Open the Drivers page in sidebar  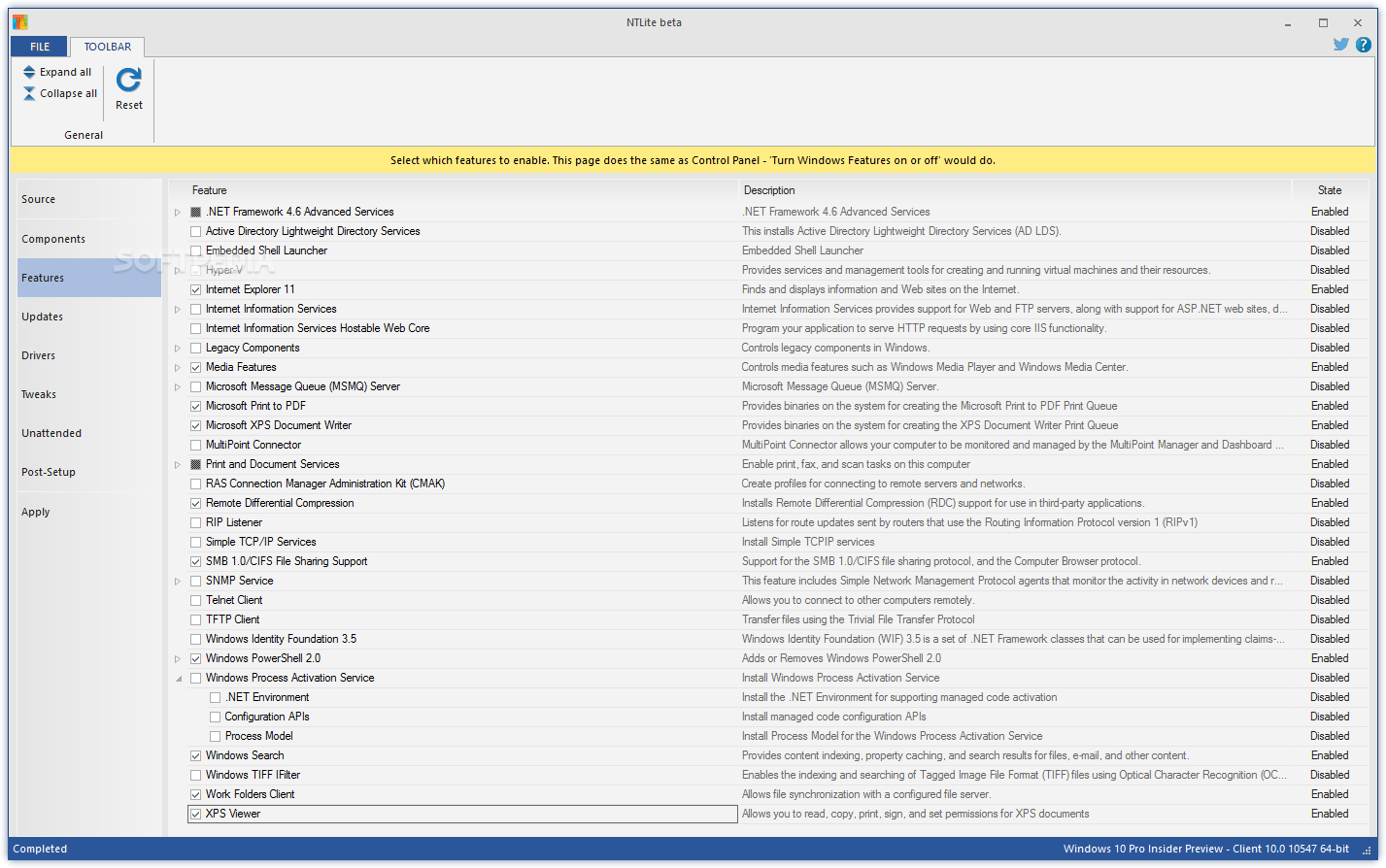89,355
